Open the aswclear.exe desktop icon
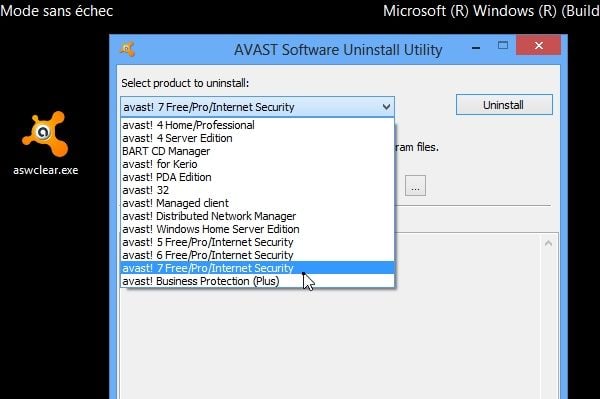Viewport: 600px width, 399px height. (x=46, y=142)
